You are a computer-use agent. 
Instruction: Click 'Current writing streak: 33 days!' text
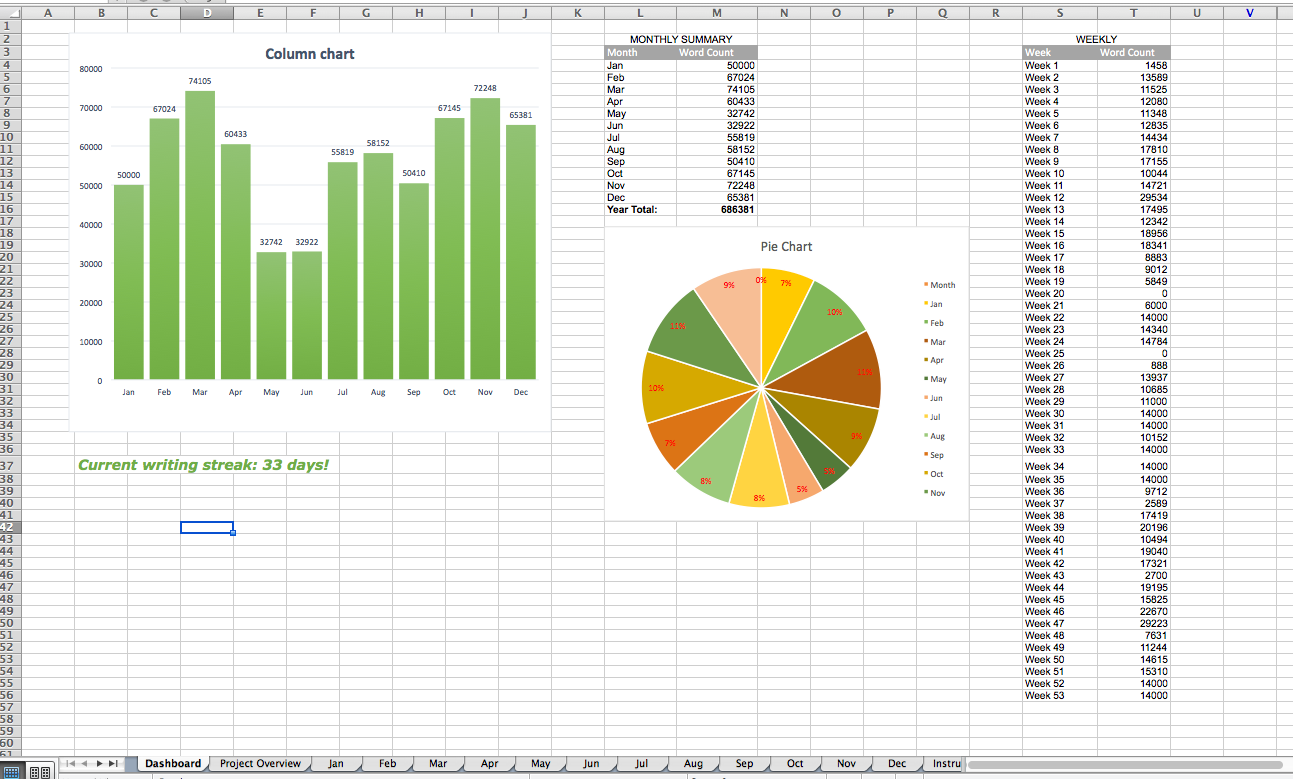coord(203,465)
